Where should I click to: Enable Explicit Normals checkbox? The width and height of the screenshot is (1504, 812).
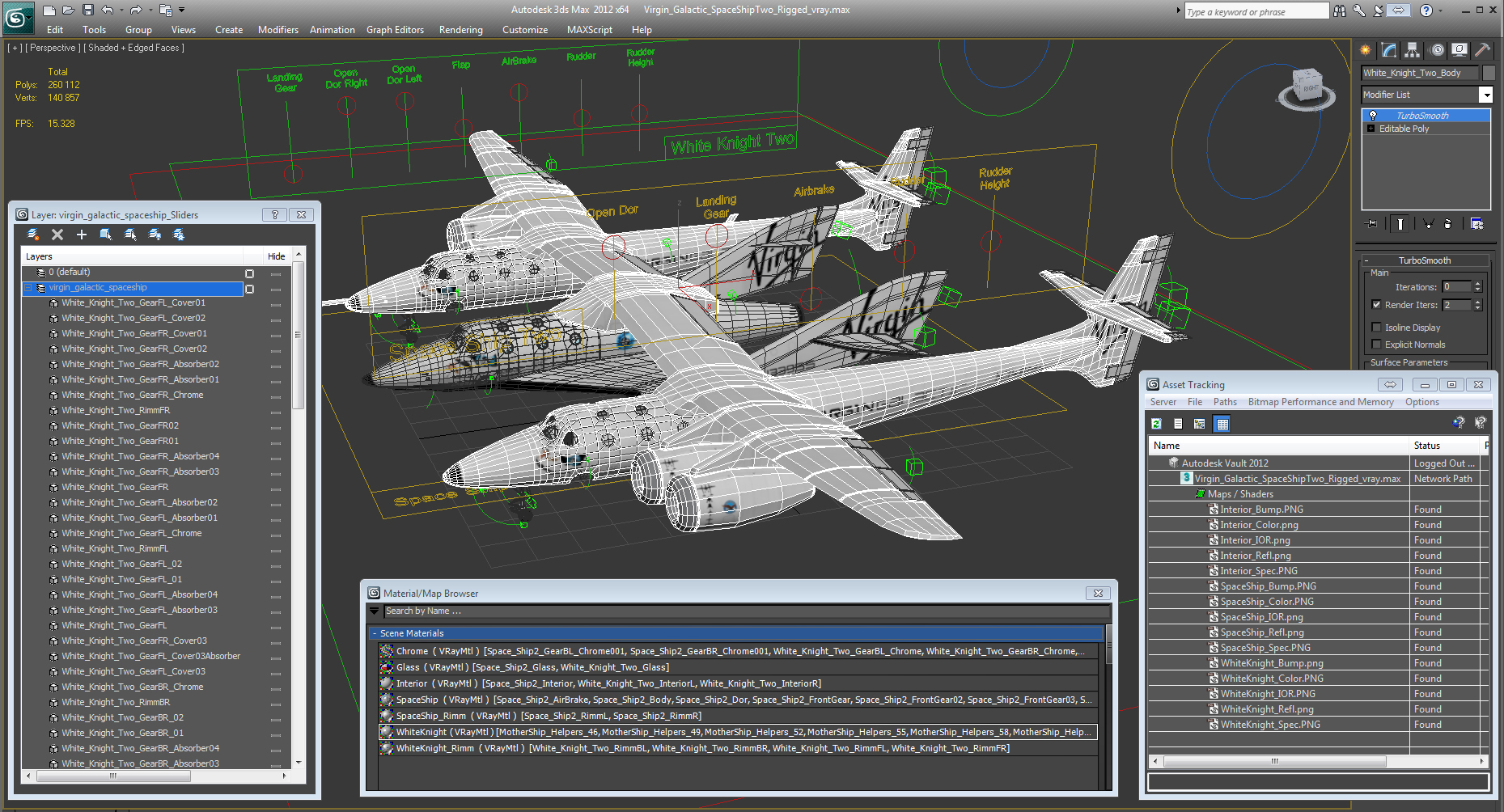(1376, 345)
